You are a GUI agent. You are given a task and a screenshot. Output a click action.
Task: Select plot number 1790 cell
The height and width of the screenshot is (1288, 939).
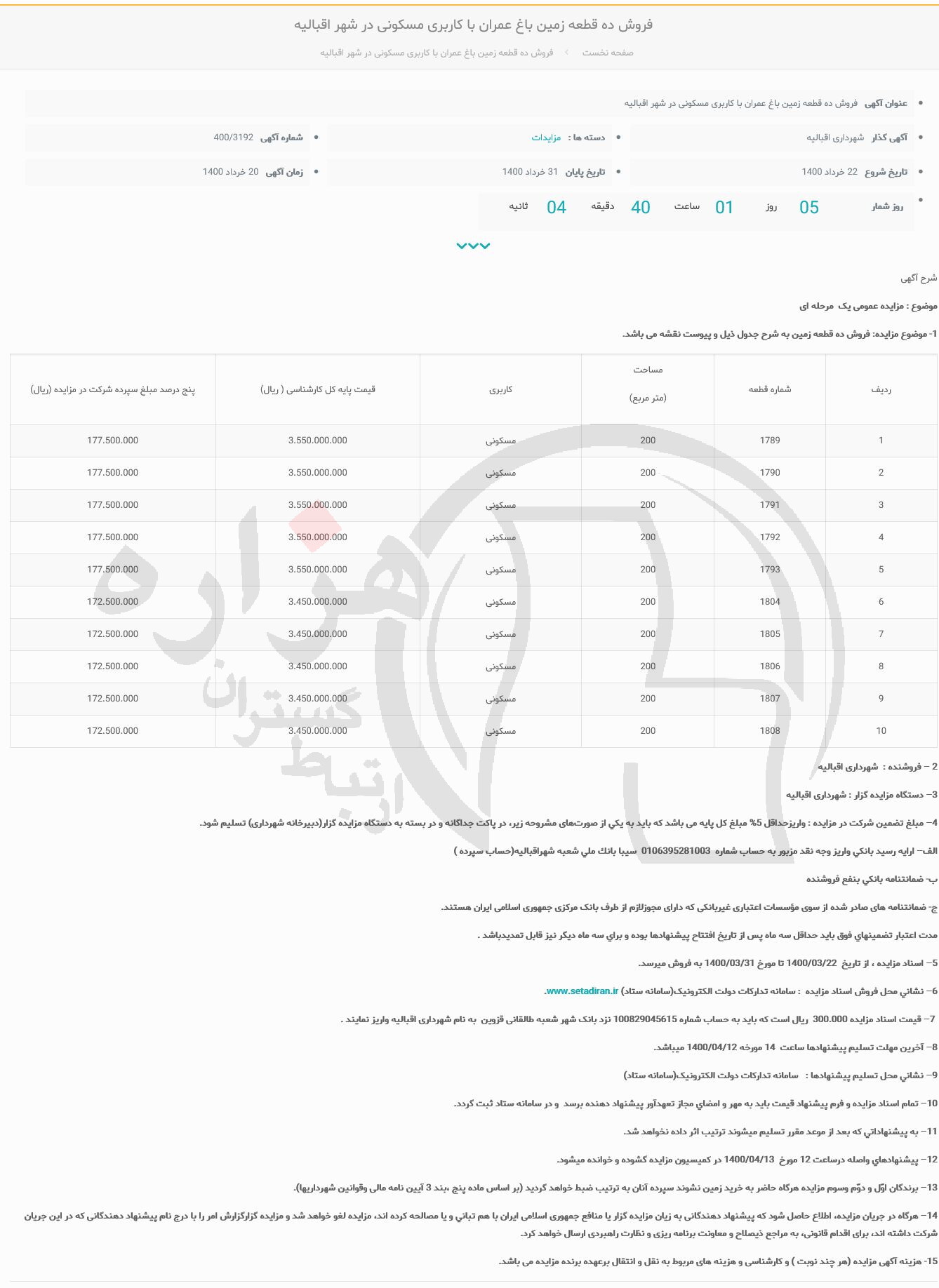(x=770, y=473)
